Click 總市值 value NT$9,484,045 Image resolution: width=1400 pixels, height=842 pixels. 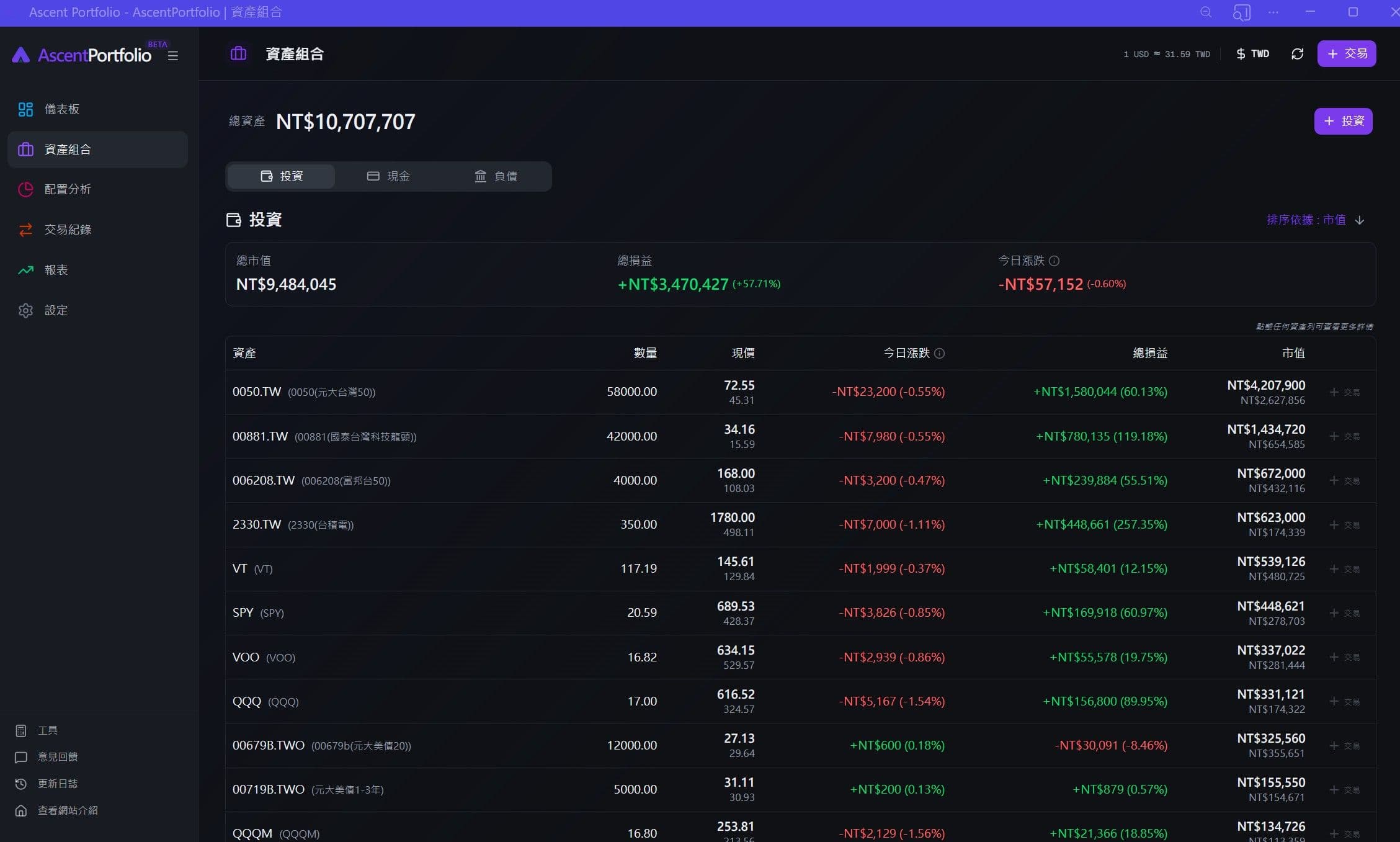point(286,284)
